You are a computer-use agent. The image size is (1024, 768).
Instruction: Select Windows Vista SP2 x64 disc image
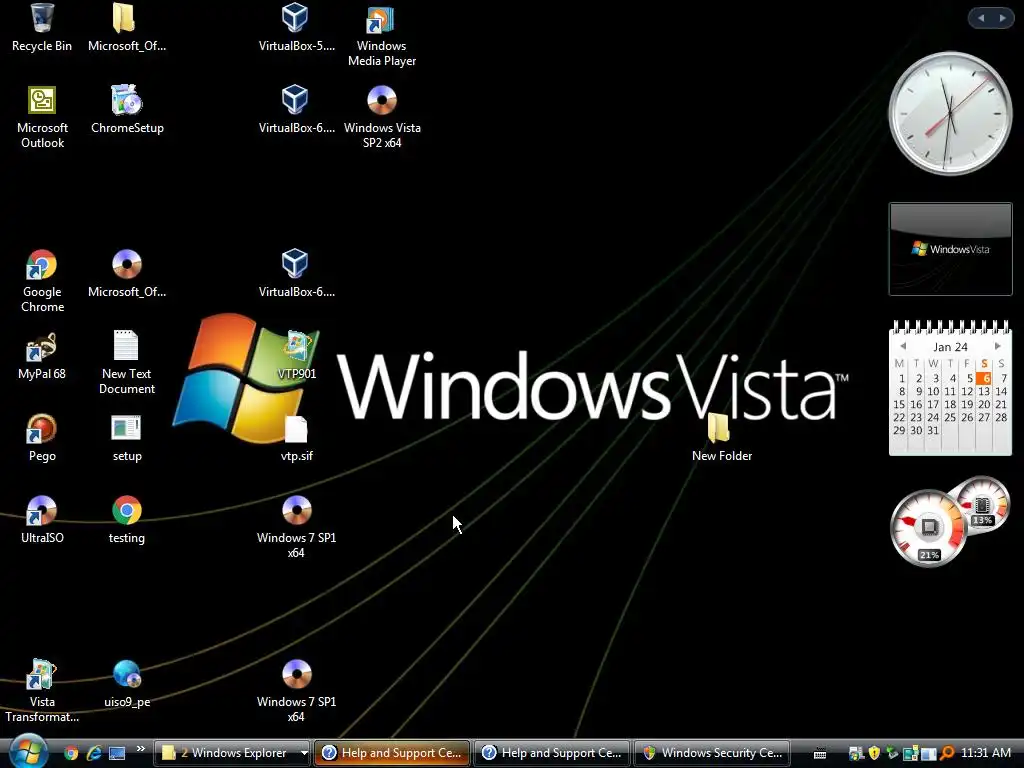382,118
